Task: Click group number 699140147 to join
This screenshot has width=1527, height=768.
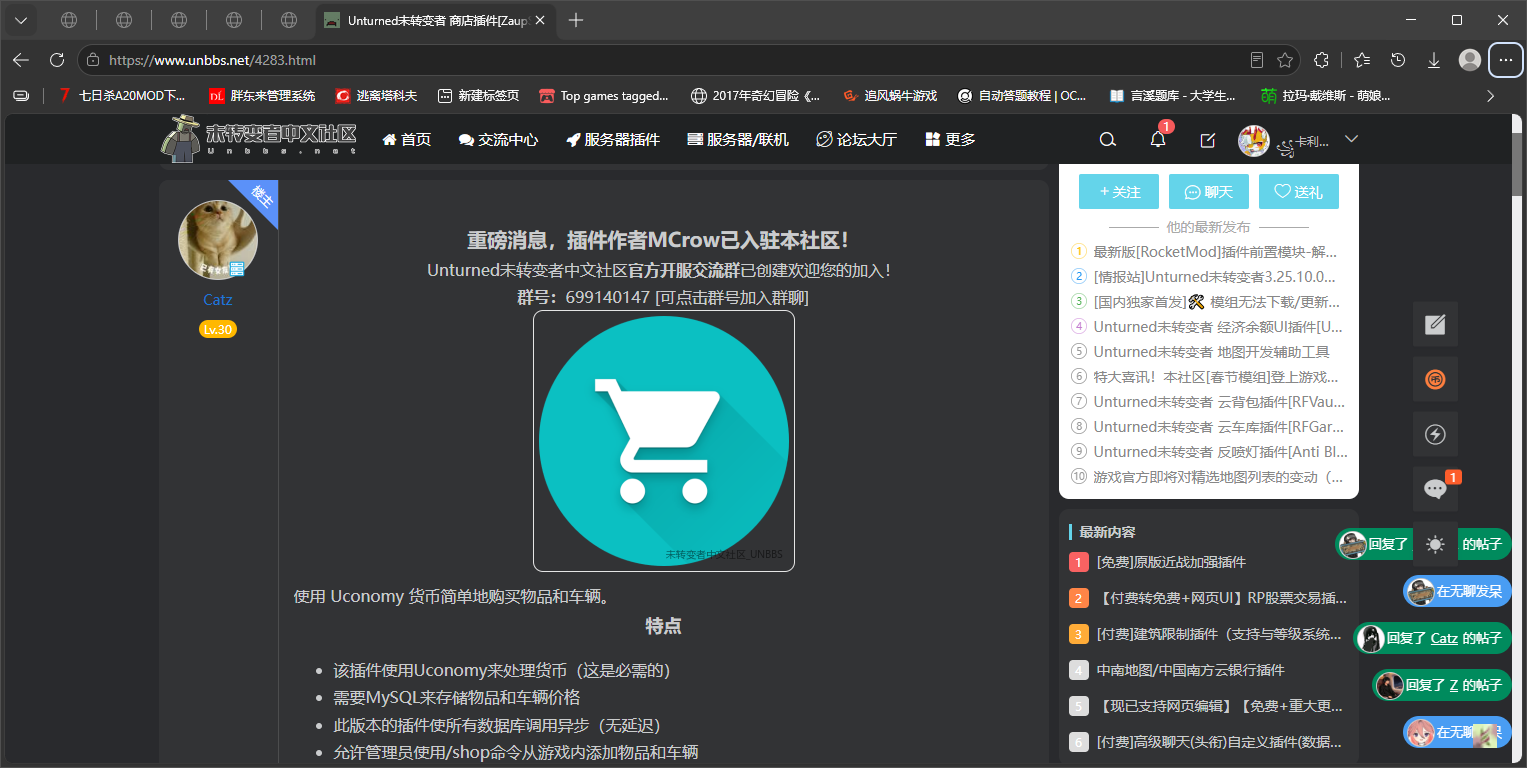Action: 608,298
